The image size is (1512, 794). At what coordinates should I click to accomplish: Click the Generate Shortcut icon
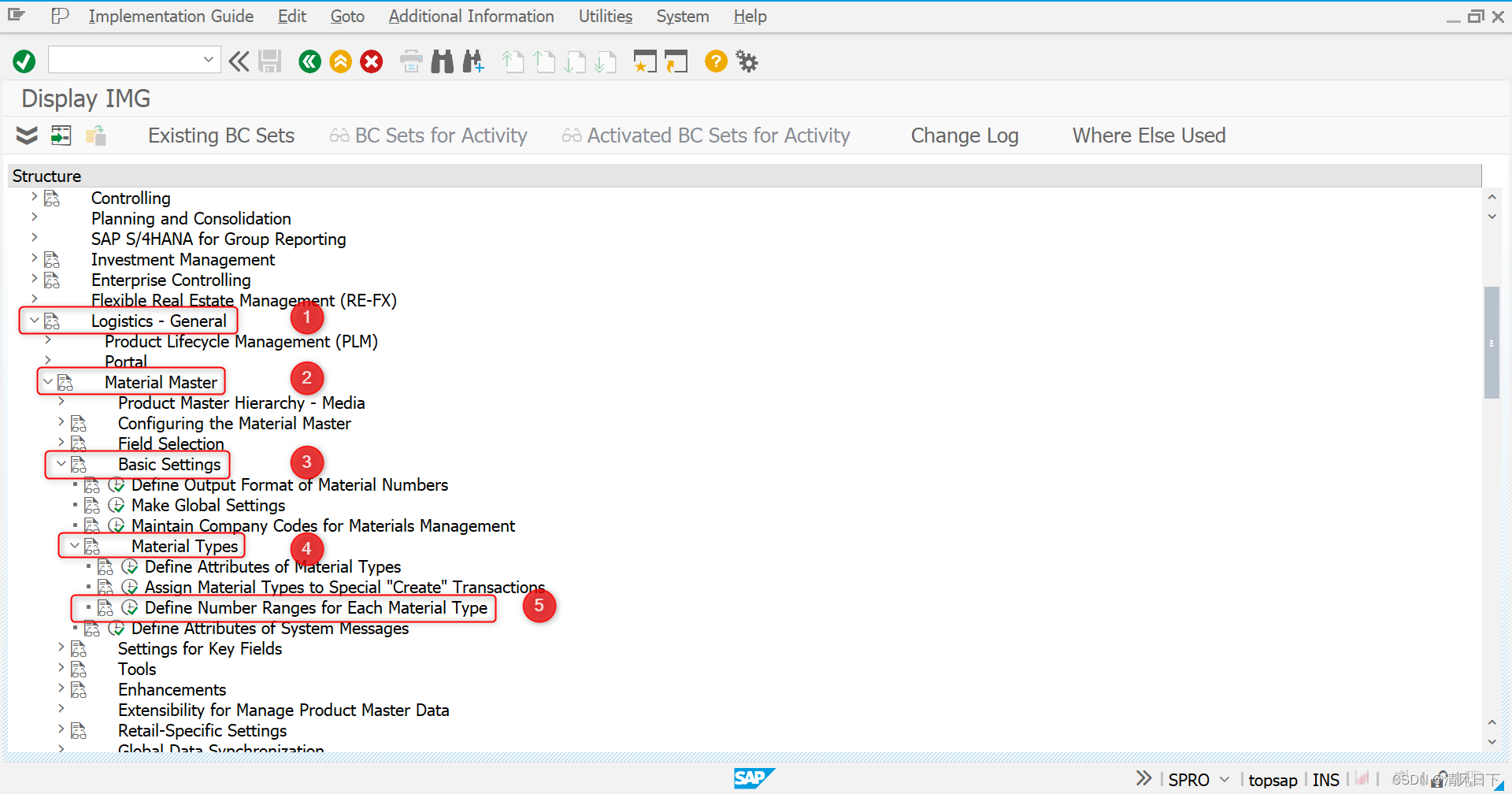tap(676, 61)
